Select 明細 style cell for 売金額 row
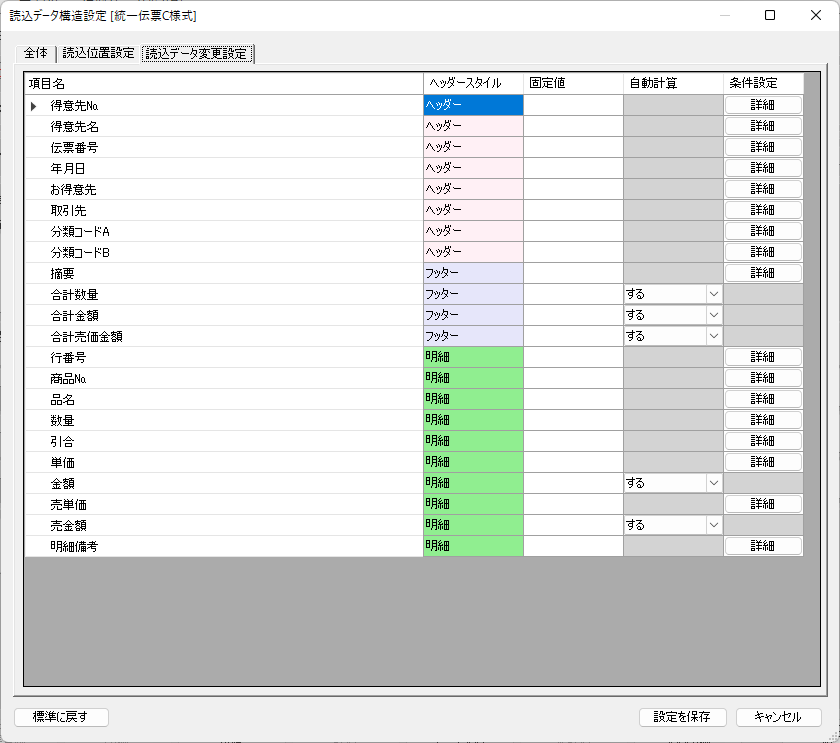This screenshot has height=743, width=840. 473,525
